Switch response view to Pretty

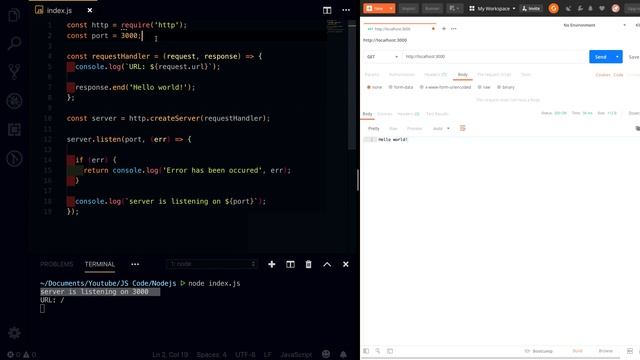pos(373,129)
